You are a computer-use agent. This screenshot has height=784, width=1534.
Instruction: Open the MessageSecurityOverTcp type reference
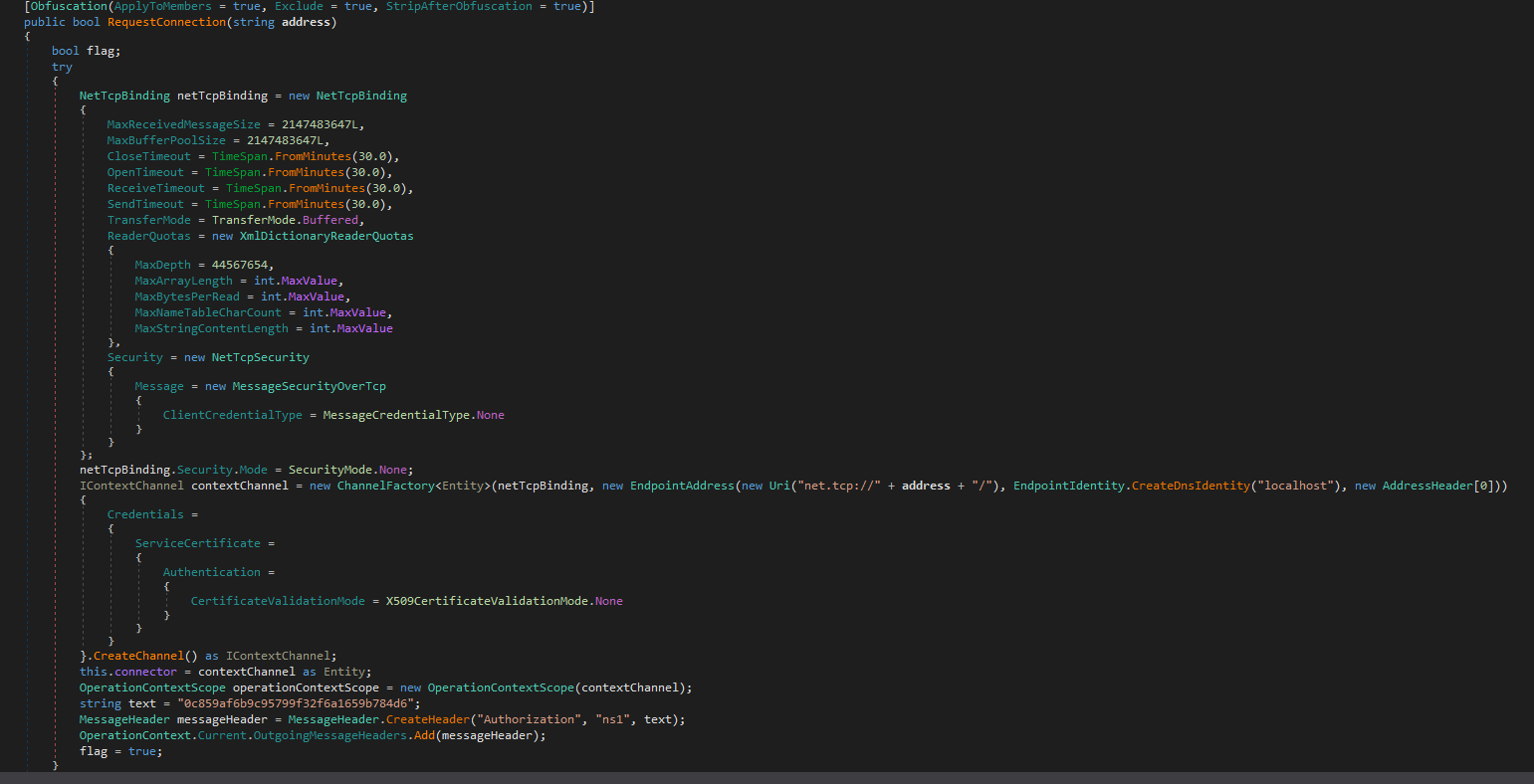(310, 386)
